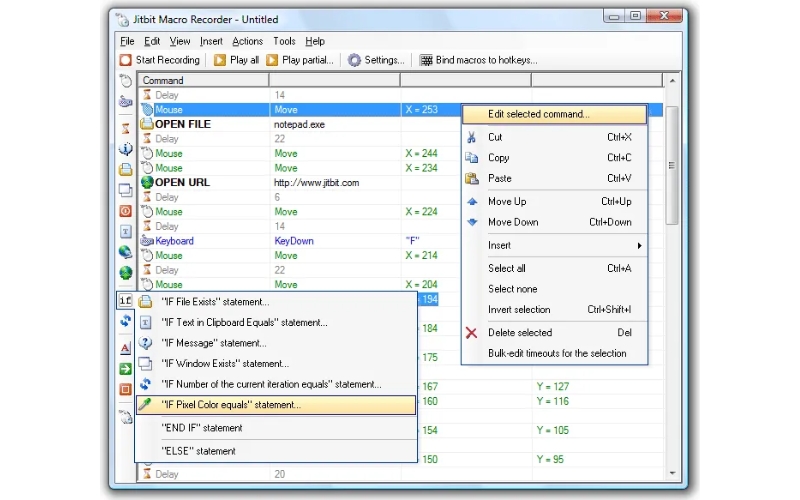The width and height of the screenshot is (800, 500).
Task: Select "IF Window Exists" statement... option
Action: click(x=276, y=364)
